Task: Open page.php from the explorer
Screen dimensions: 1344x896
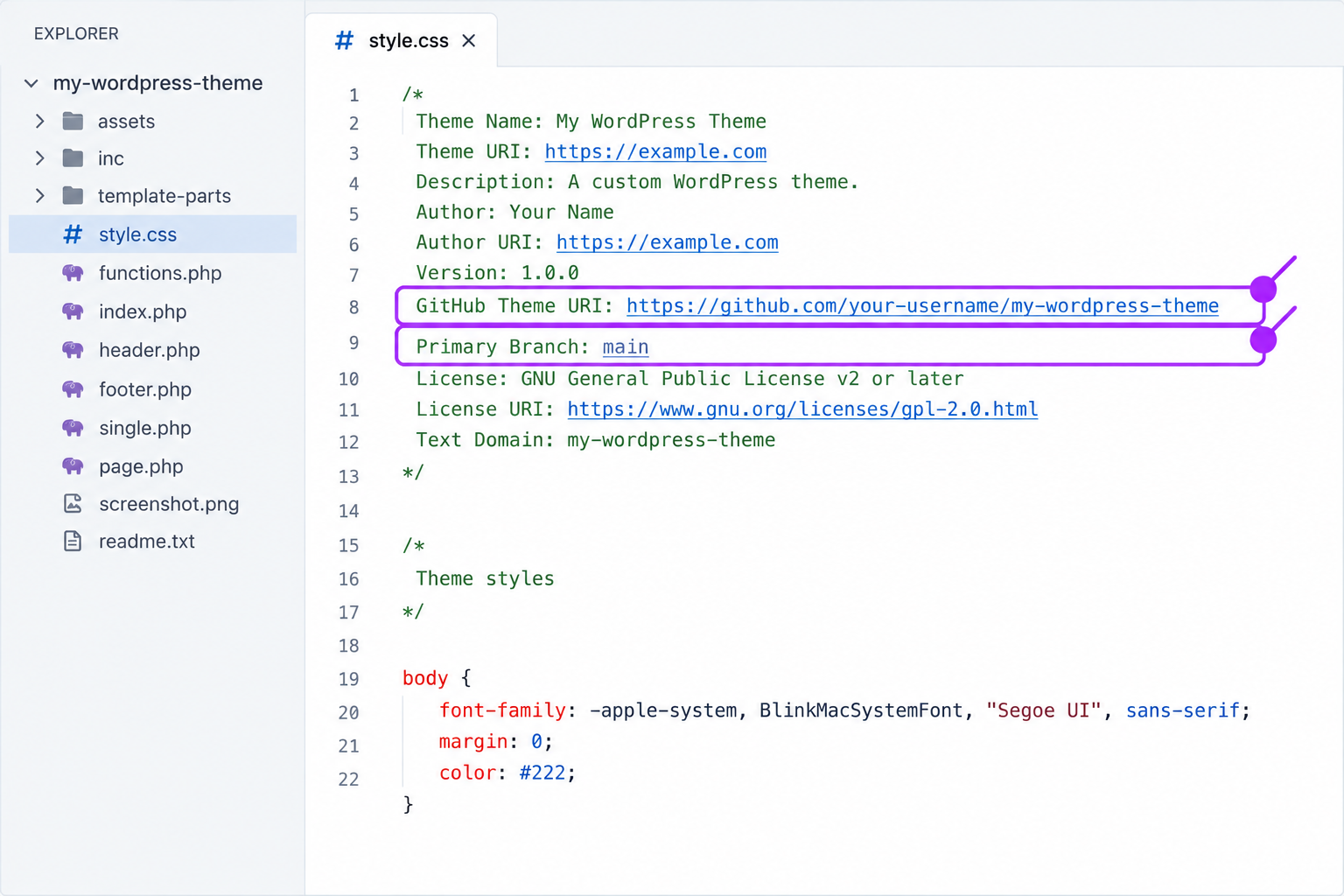Action: coord(141,466)
